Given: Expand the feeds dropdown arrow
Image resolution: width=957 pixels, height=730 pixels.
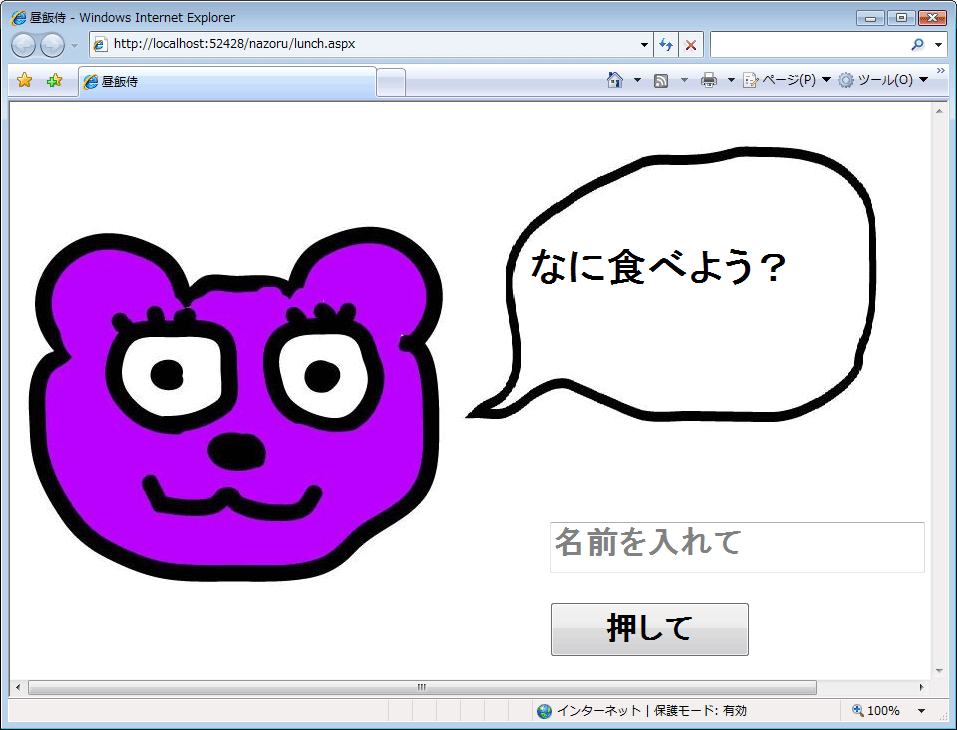Looking at the screenshot, I should (684, 80).
